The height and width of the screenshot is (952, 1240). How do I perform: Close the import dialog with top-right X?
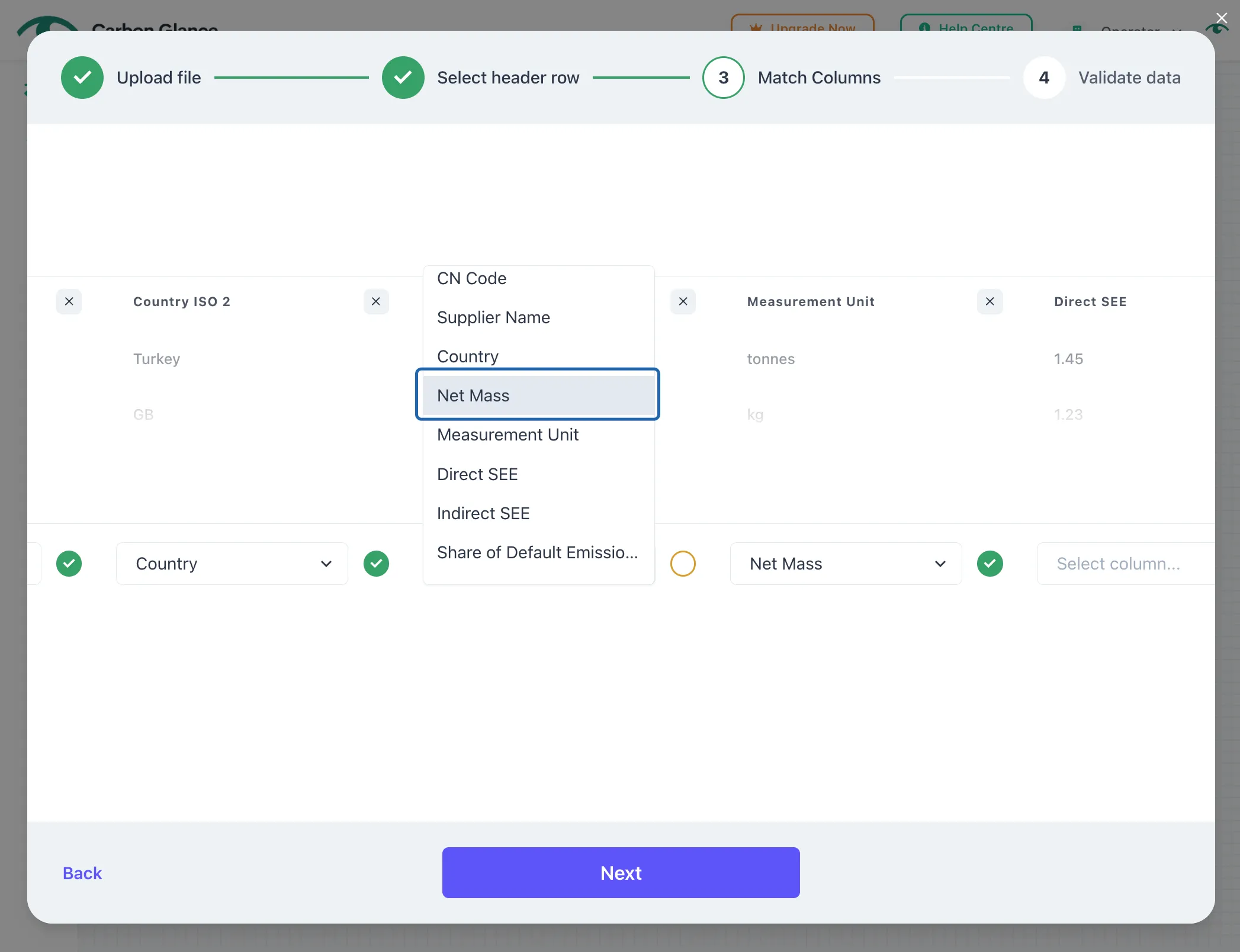coord(1221,18)
